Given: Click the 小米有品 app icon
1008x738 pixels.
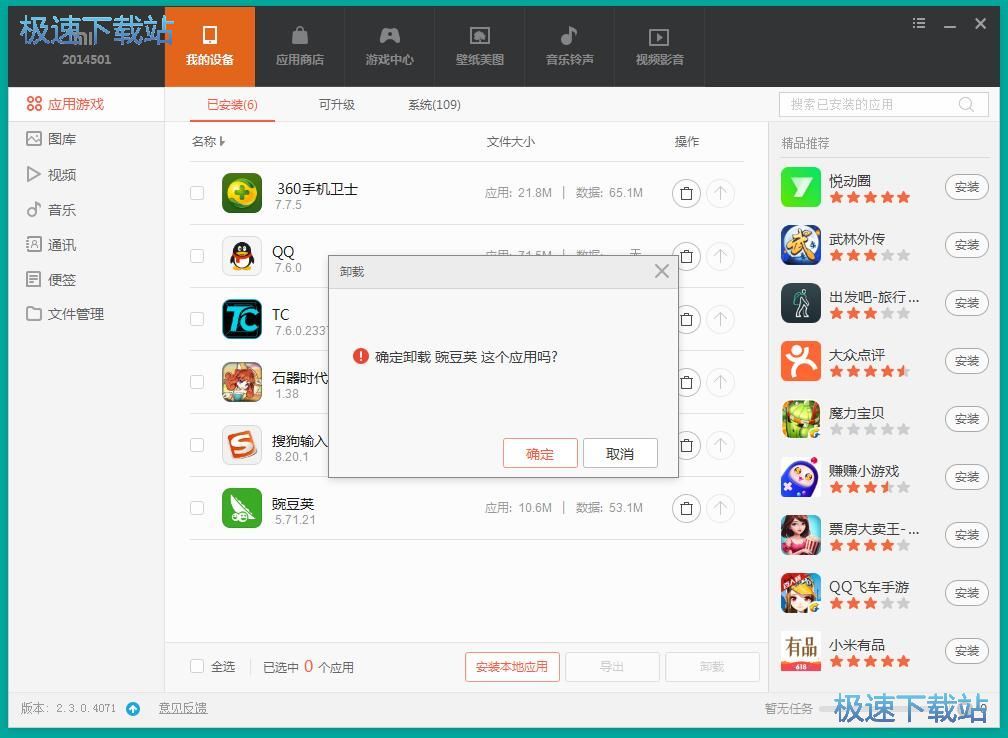Looking at the screenshot, I should coord(801,651).
